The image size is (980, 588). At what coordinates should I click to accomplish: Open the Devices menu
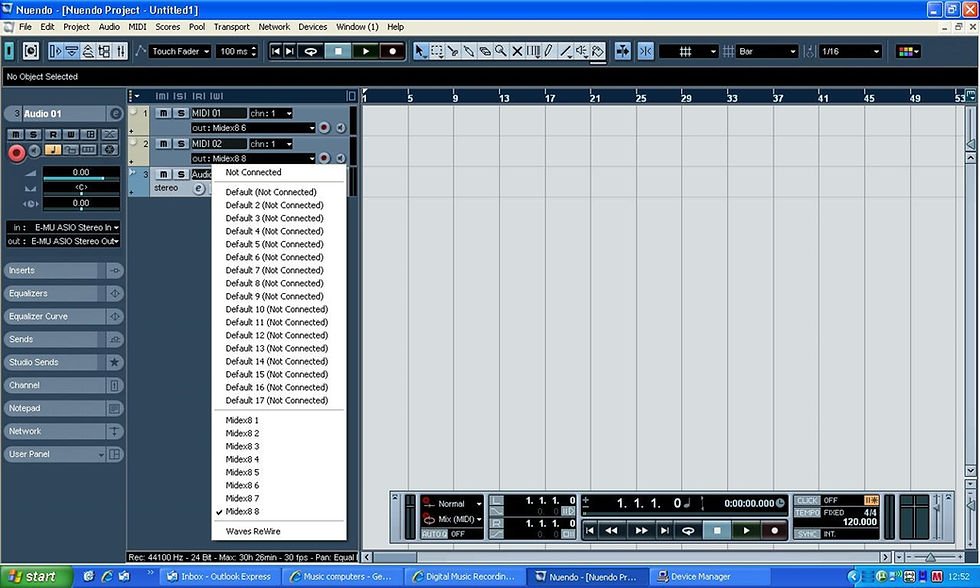pyautogui.click(x=312, y=27)
